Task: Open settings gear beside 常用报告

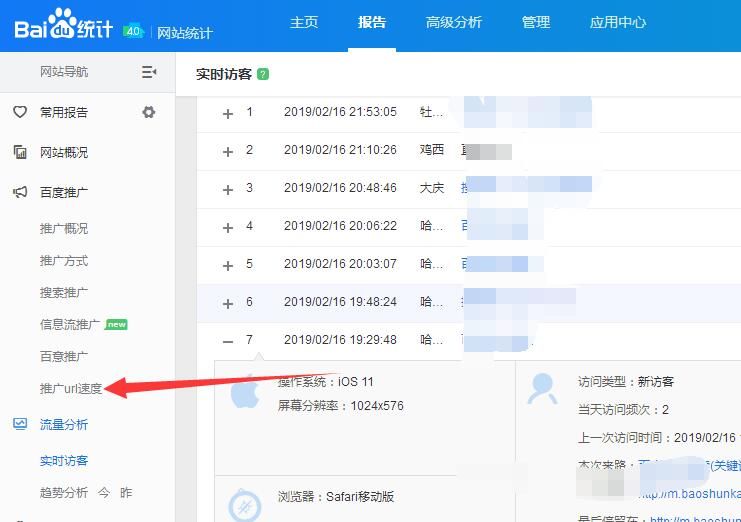Action: tap(149, 112)
